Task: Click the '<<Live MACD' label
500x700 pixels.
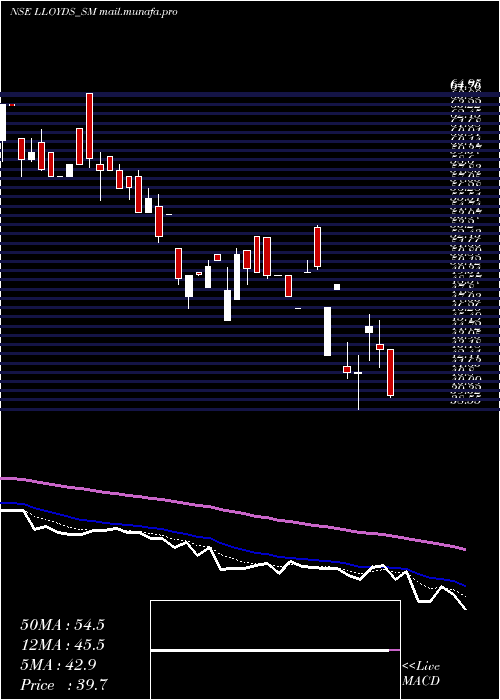Action: tap(421, 673)
